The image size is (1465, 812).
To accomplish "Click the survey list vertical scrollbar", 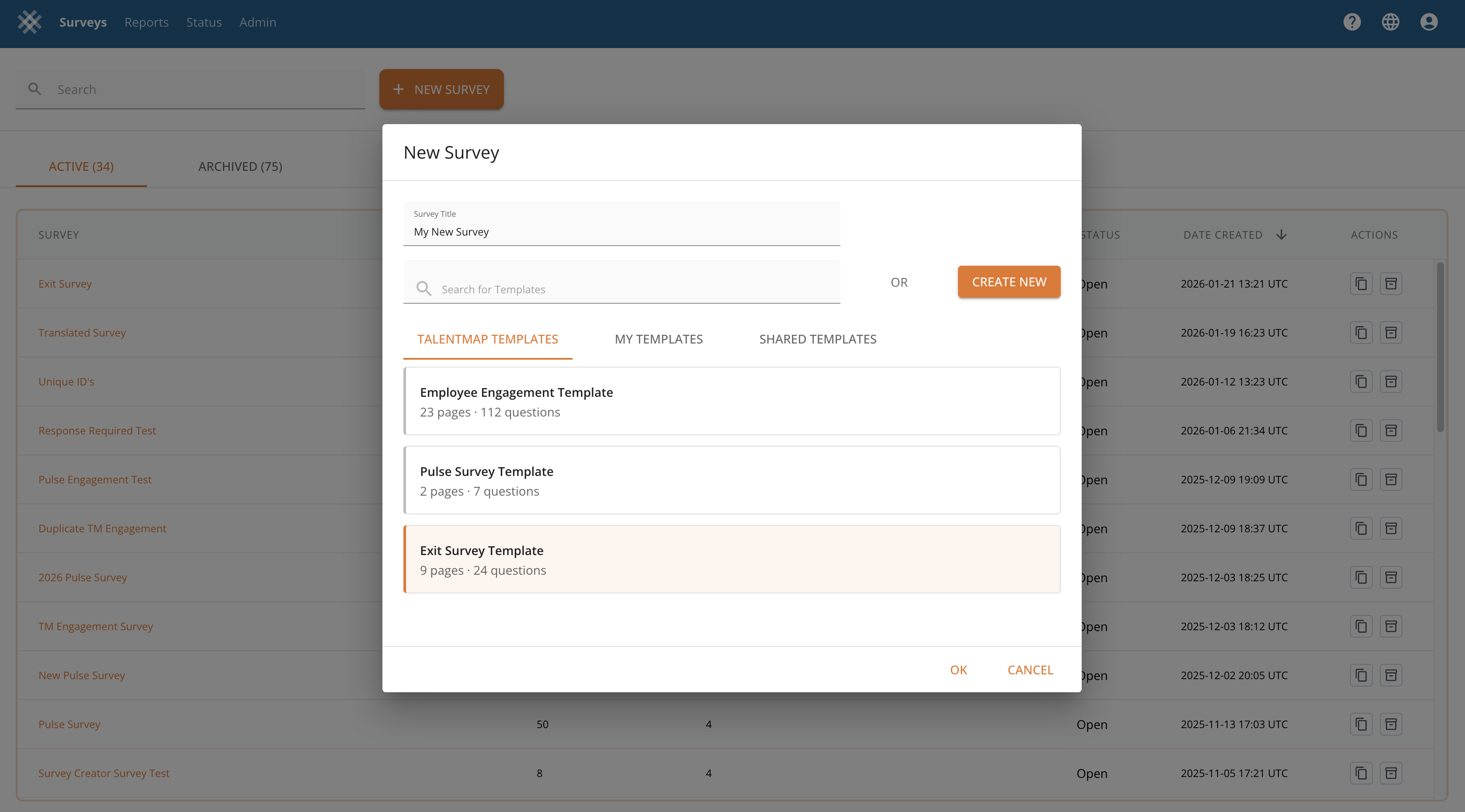I will coord(1440,347).
